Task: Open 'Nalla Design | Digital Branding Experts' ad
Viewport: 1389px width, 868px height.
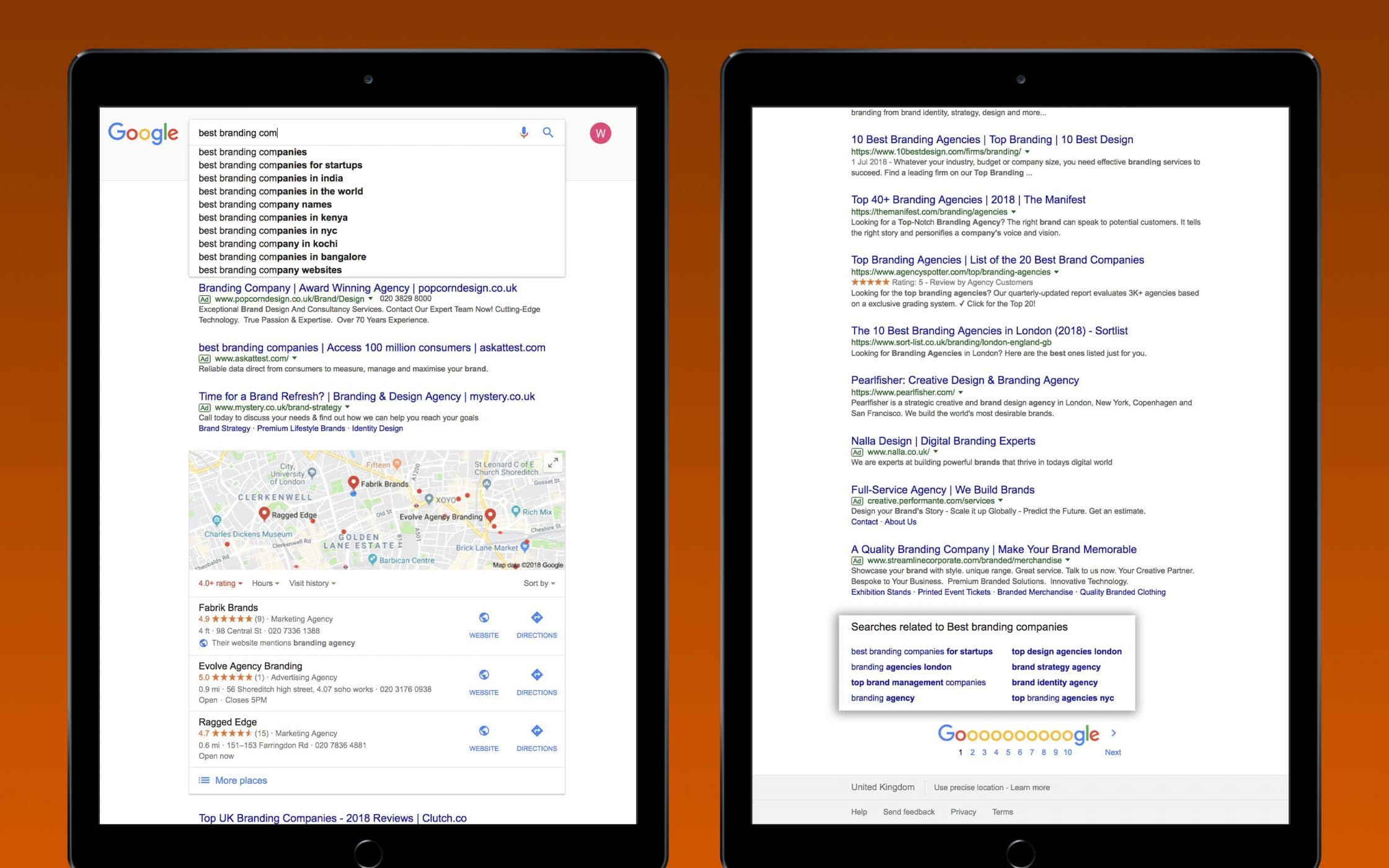Action: pos(943,441)
